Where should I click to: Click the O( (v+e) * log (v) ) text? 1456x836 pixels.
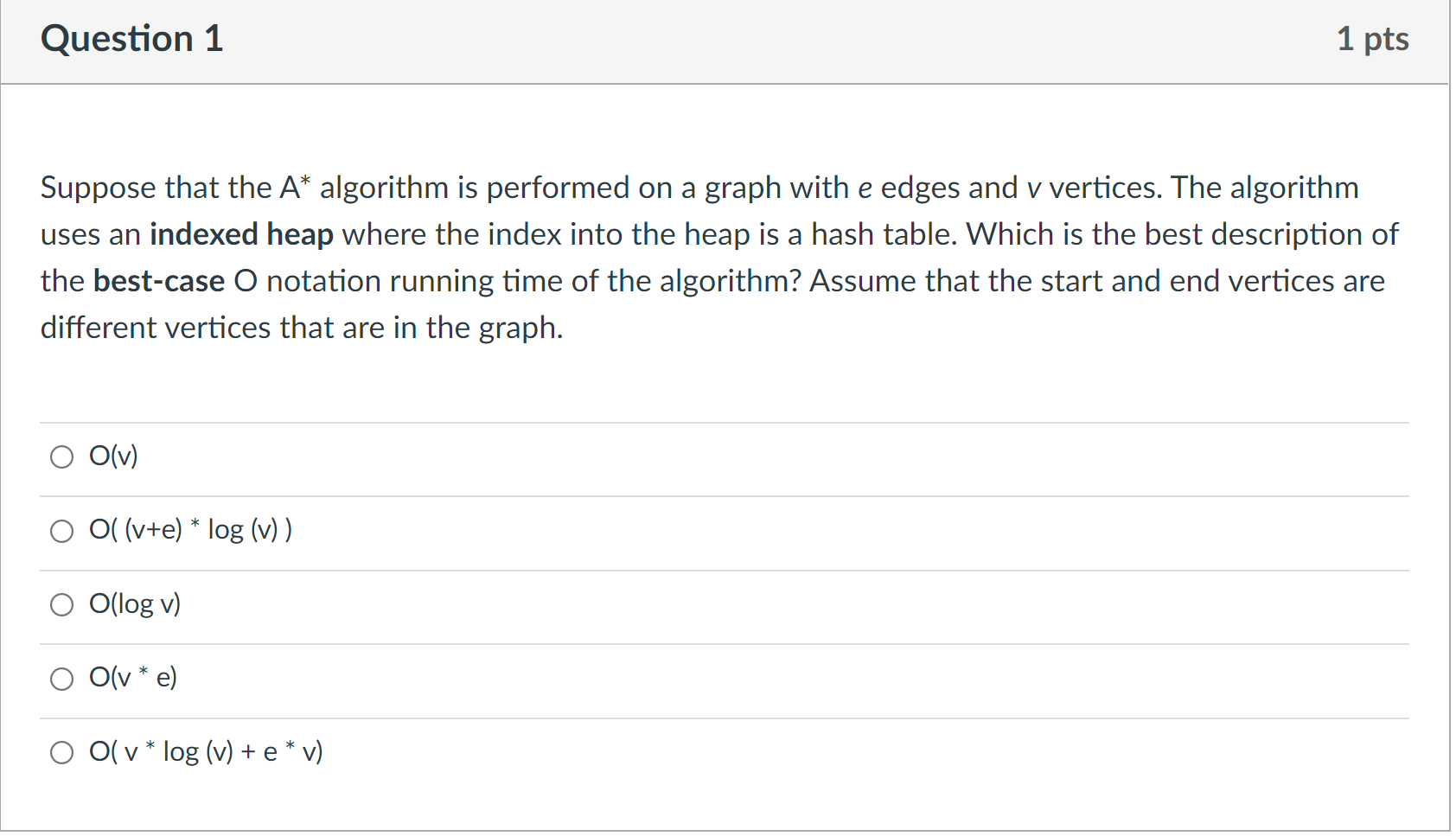coord(189,529)
